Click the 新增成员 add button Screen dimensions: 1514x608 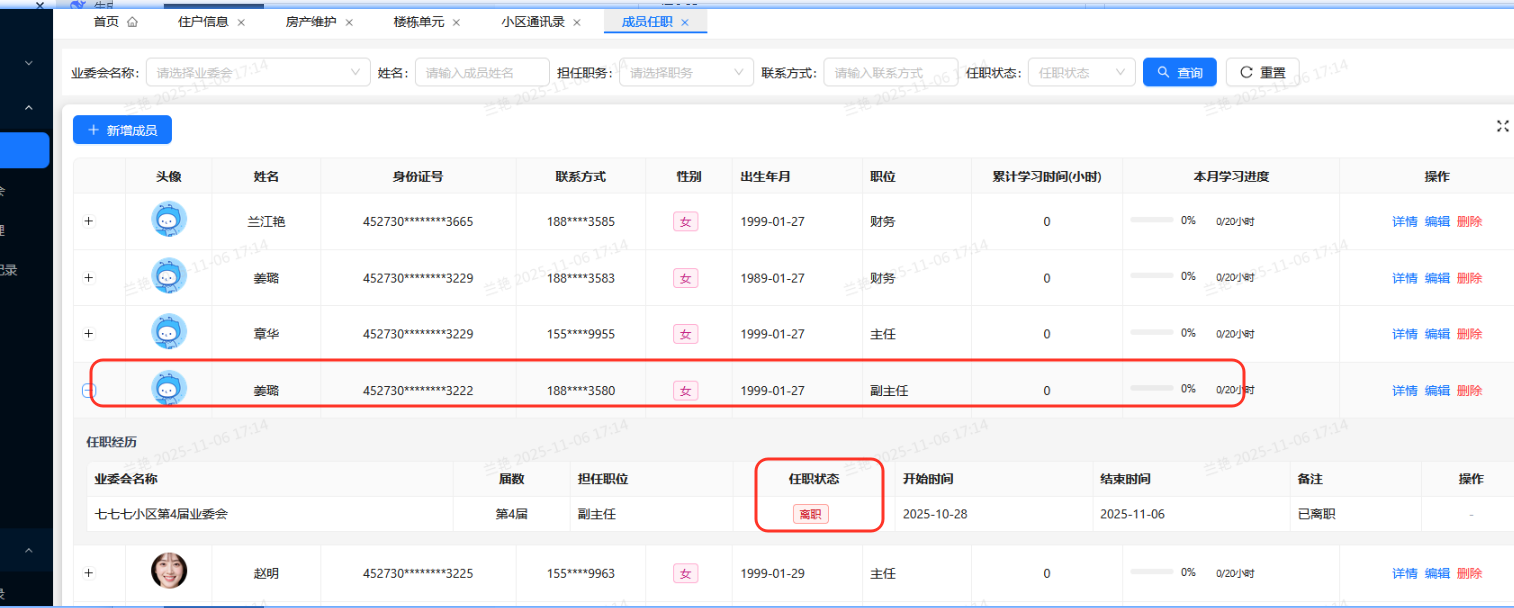[123, 130]
